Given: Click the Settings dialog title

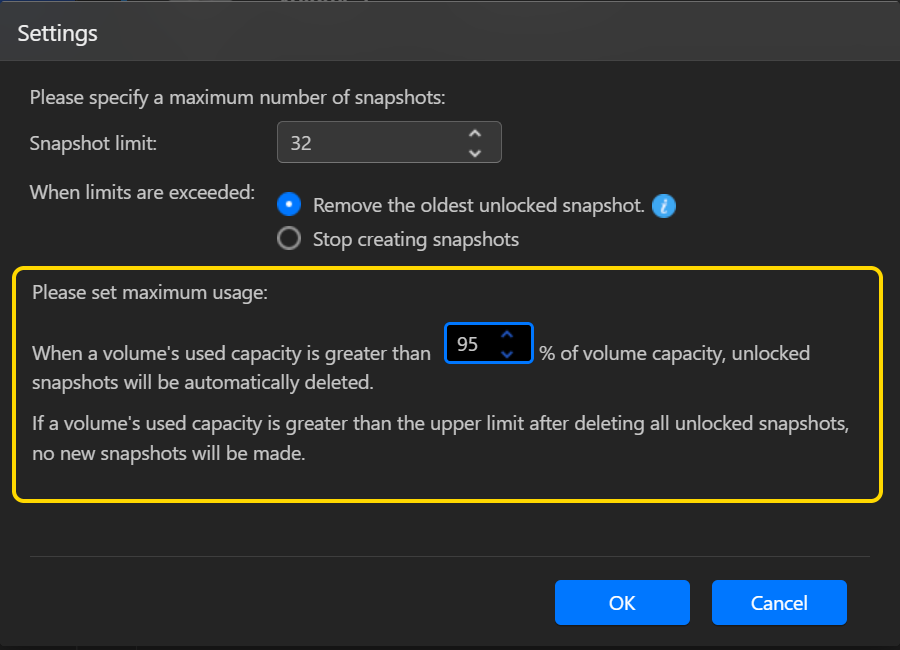Looking at the screenshot, I should tap(58, 33).
